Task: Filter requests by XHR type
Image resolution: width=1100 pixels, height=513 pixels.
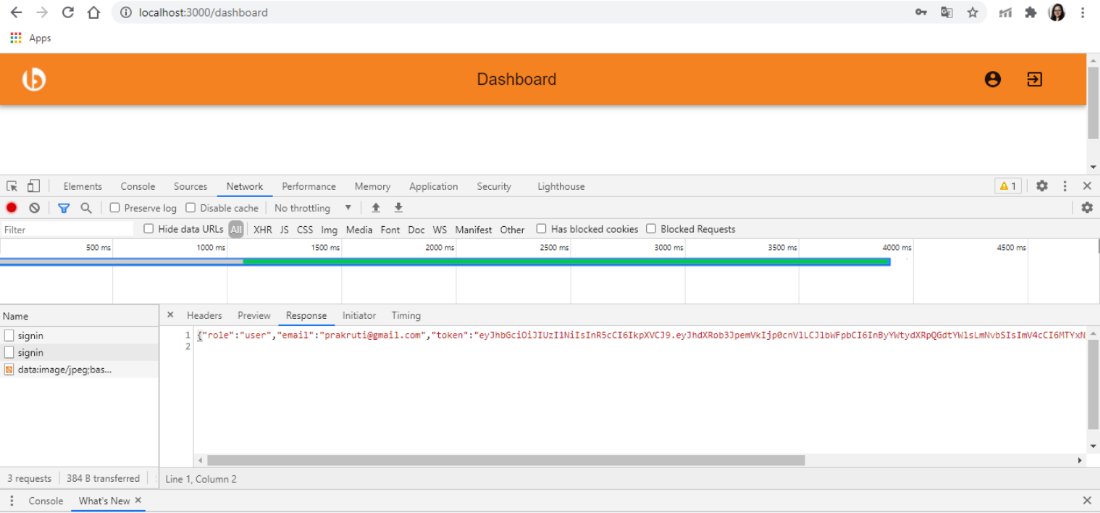Action: pyautogui.click(x=262, y=230)
